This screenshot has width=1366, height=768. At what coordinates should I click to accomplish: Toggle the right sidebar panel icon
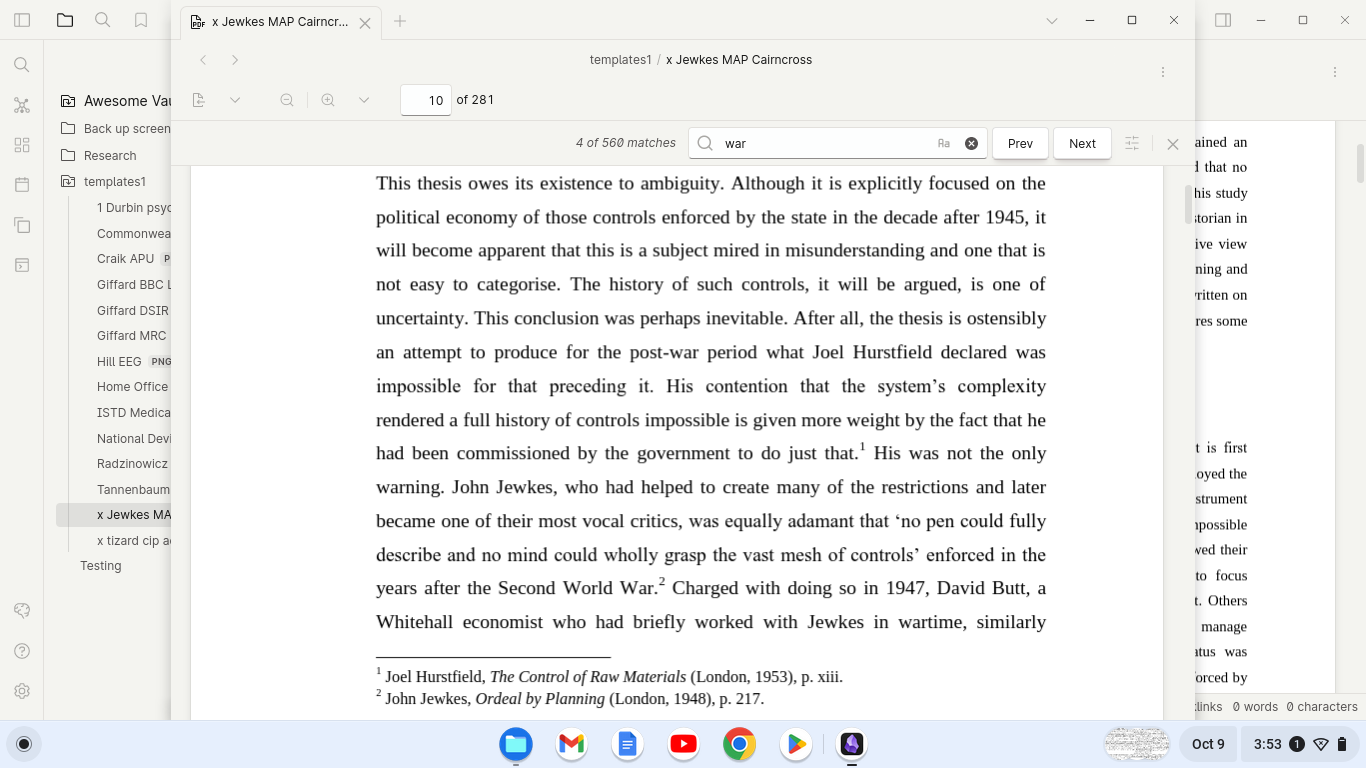click(x=1223, y=20)
